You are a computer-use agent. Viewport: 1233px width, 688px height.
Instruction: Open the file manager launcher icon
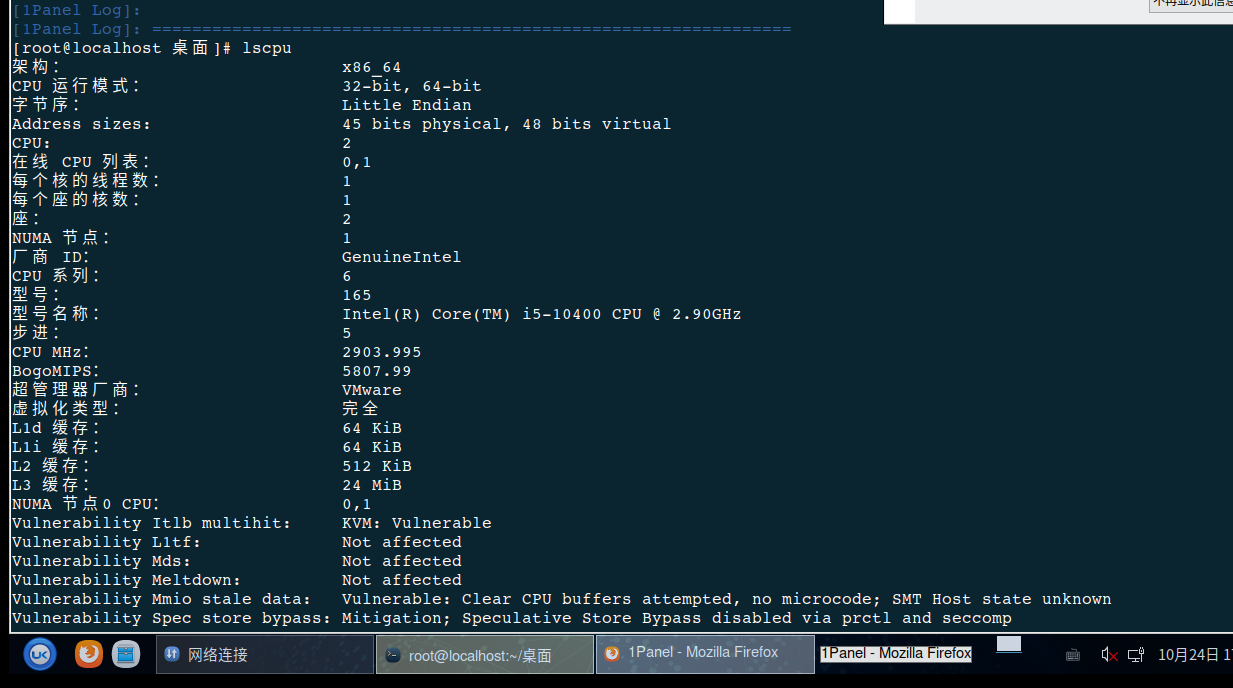pyautogui.click(x=126, y=655)
